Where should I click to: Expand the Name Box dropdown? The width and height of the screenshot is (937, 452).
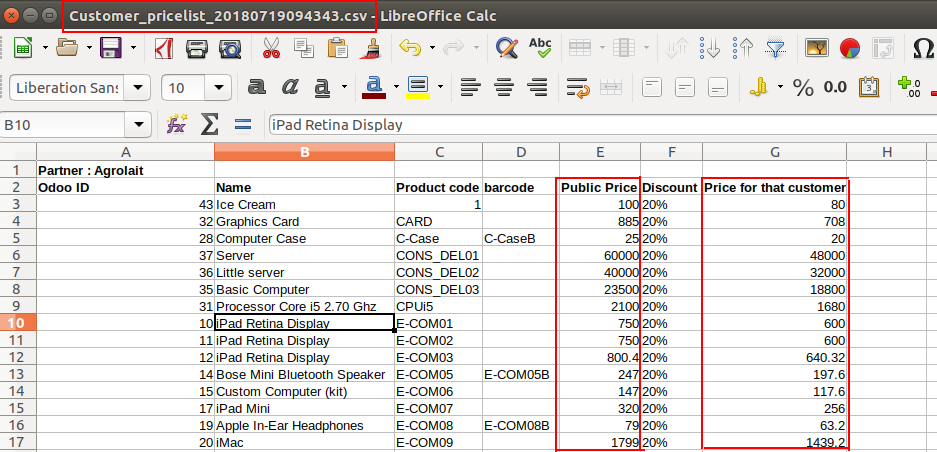coord(139,125)
